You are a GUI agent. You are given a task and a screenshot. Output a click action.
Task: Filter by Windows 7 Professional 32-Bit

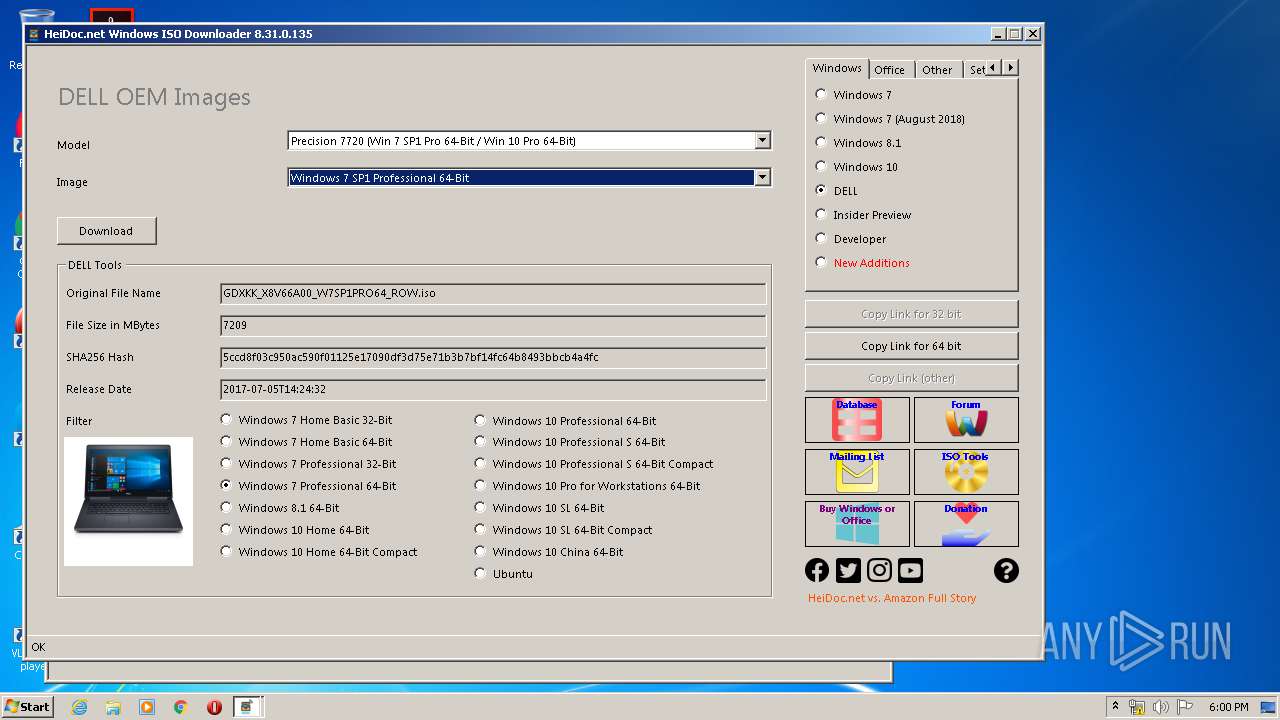point(226,463)
